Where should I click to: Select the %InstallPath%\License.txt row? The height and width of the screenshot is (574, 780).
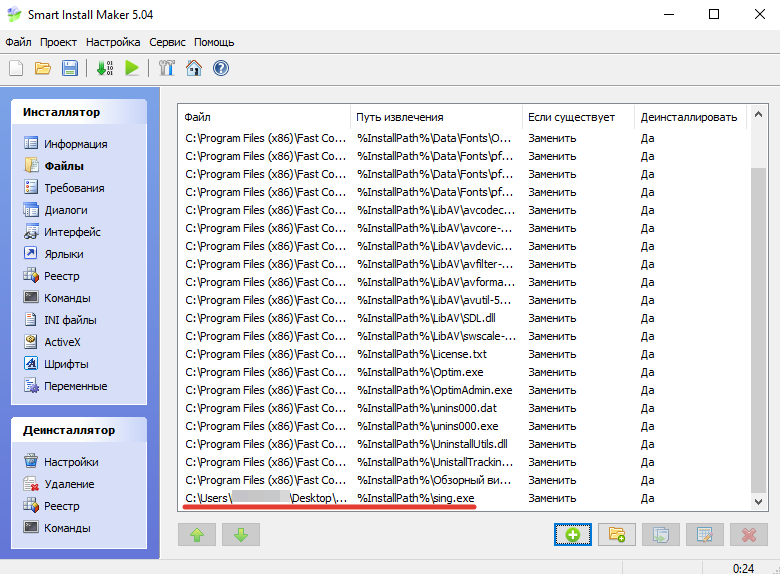pos(464,354)
